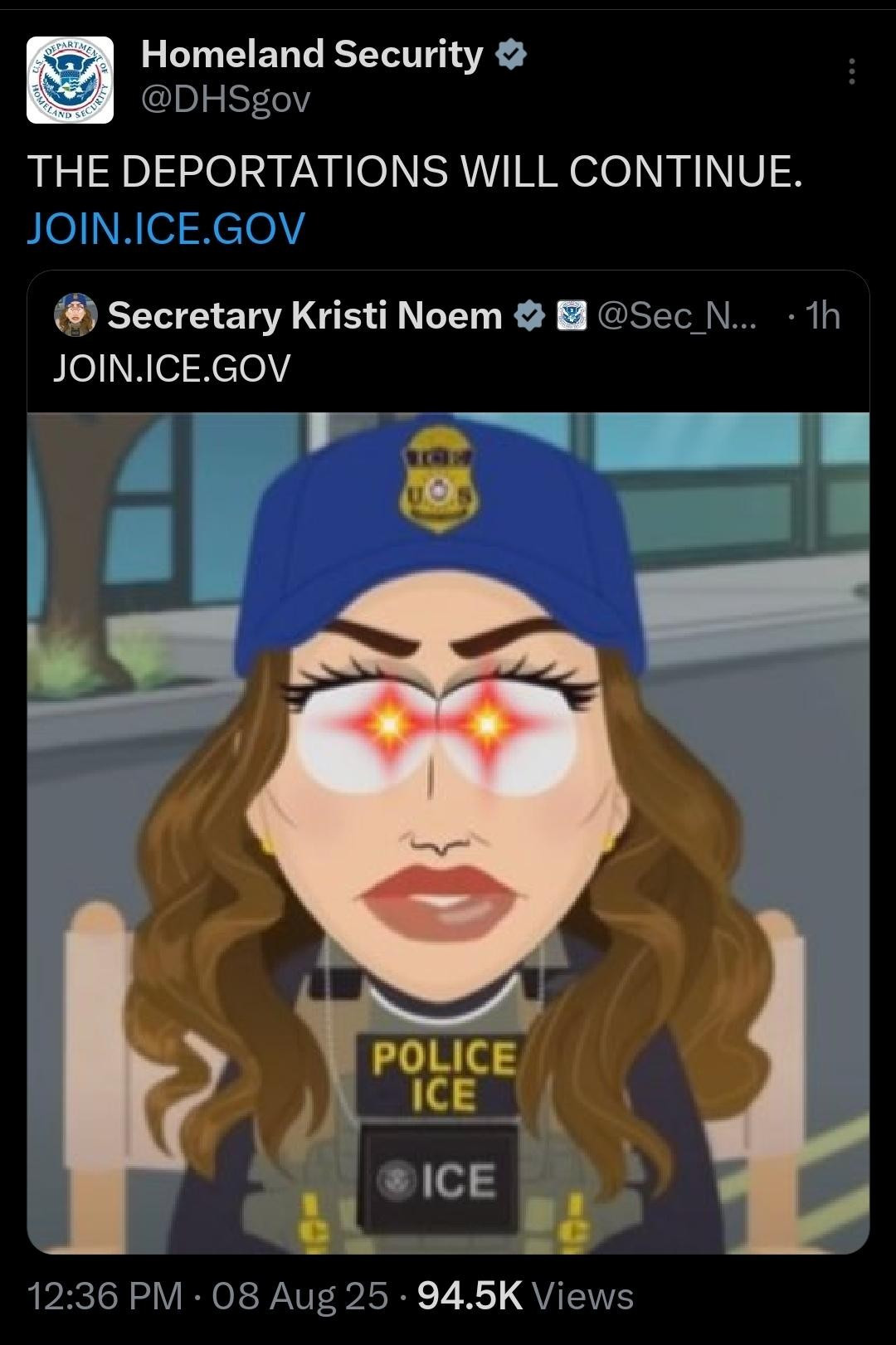Viewport: 896px width, 1345px height.
Task: Click the verified badge beside Homeland Security
Action: pyautogui.click(x=510, y=55)
